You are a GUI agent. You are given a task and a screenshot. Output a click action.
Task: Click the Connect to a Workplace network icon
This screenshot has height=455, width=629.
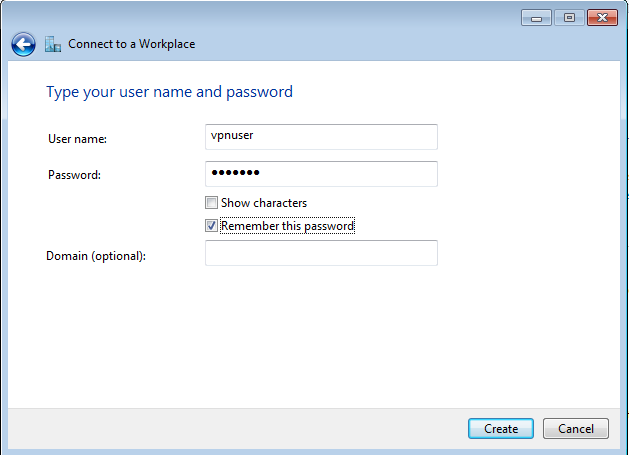[53, 44]
